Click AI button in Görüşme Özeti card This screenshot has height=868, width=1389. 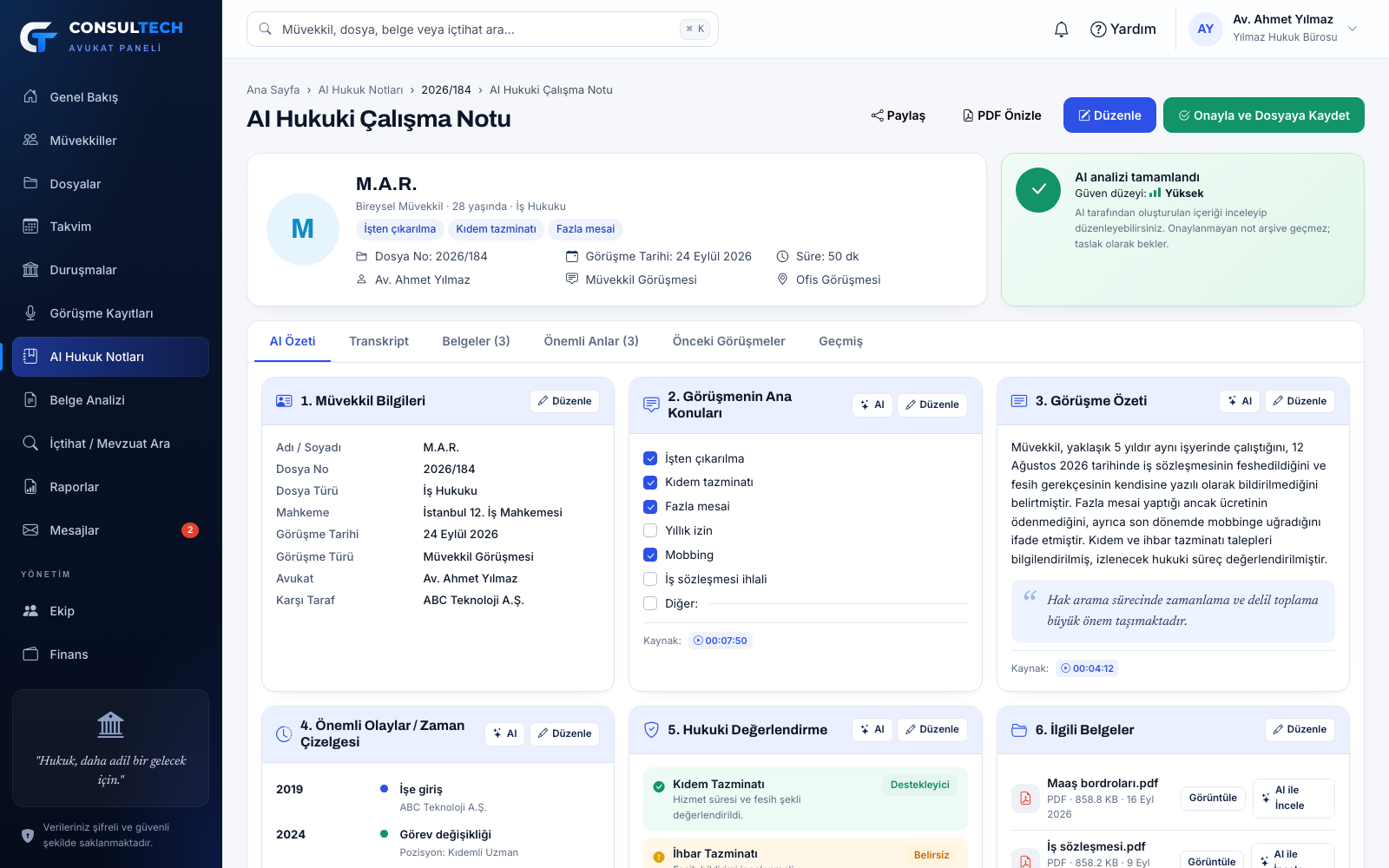pyautogui.click(x=1240, y=401)
